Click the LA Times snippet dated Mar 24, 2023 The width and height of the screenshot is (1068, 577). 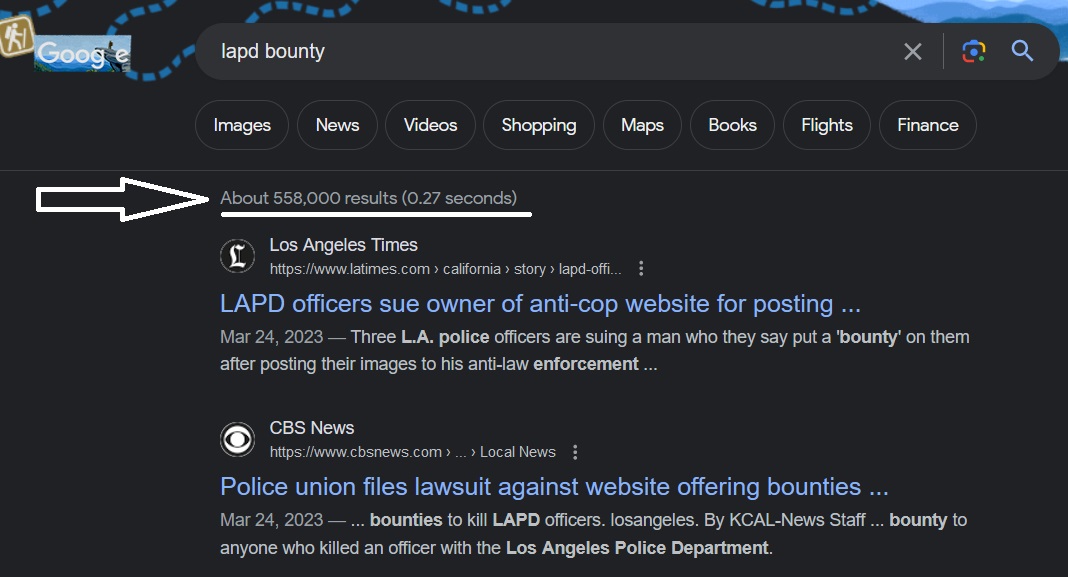point(595,351)
